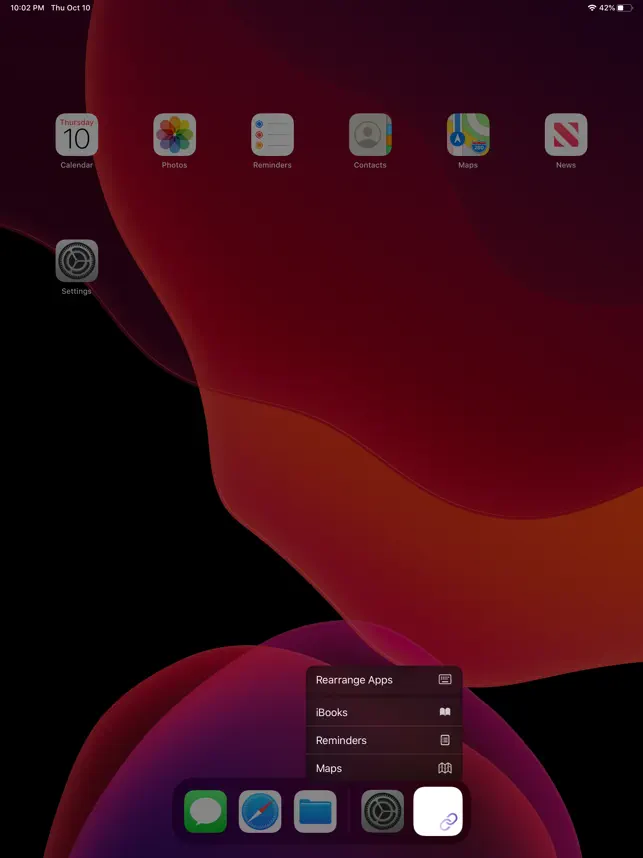Open the Settings icon in the dock
This screenshot has height=858, width=643.
click(383, 811)
